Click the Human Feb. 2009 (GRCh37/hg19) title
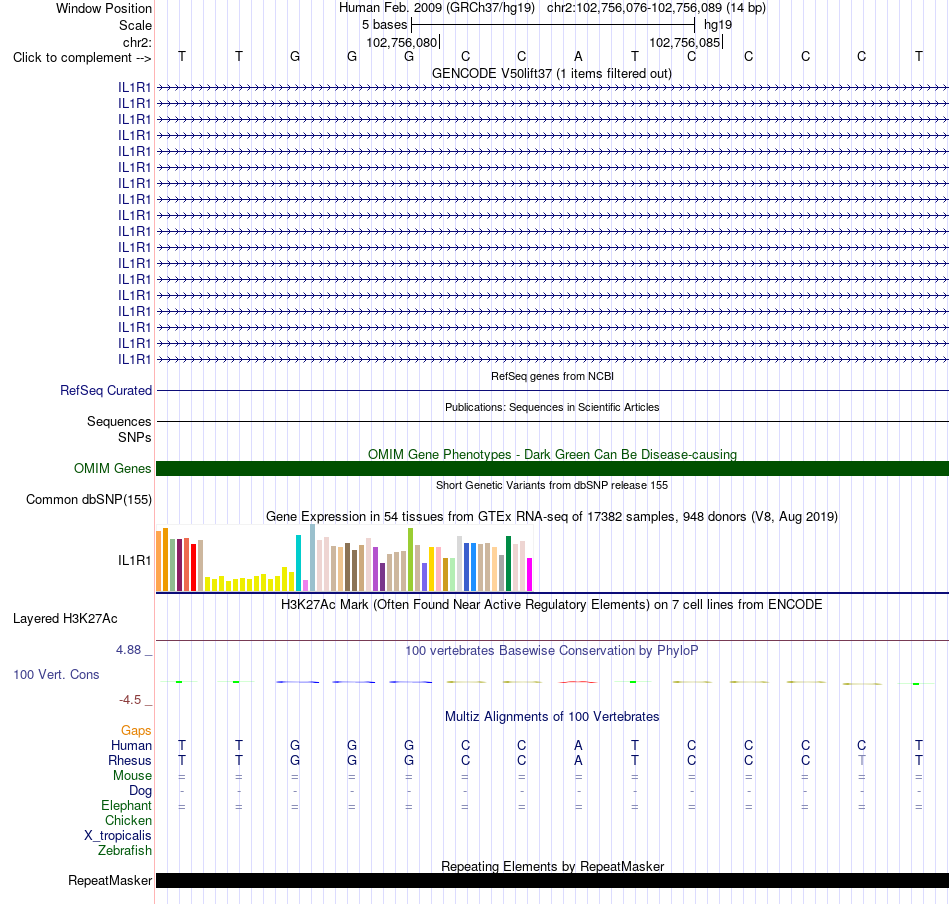 pyautogui.click(x=437, y=8)
